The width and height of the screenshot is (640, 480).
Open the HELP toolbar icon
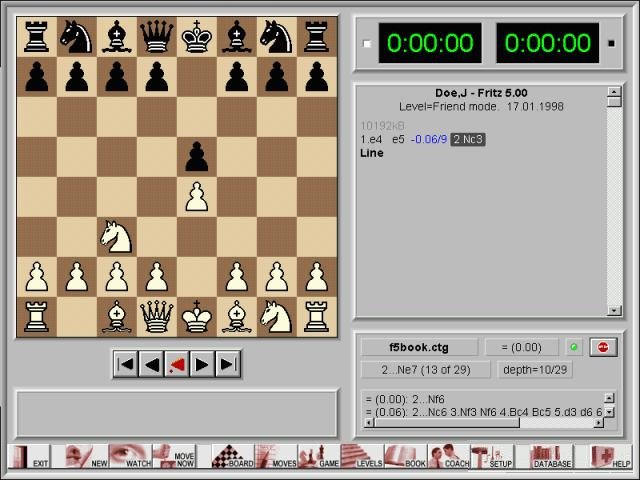(x=611, y=457)
